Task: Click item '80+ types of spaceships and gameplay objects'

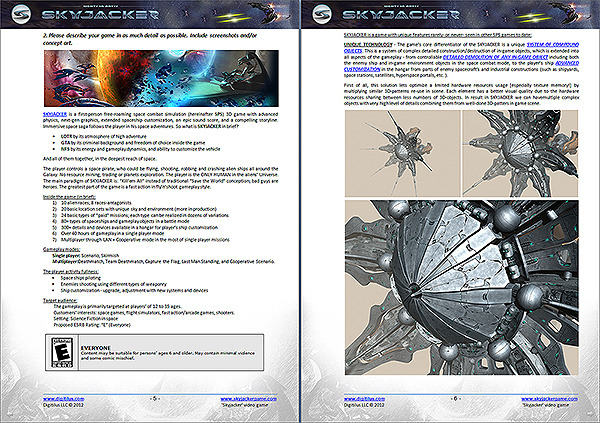Action: [x=125, y=221]
